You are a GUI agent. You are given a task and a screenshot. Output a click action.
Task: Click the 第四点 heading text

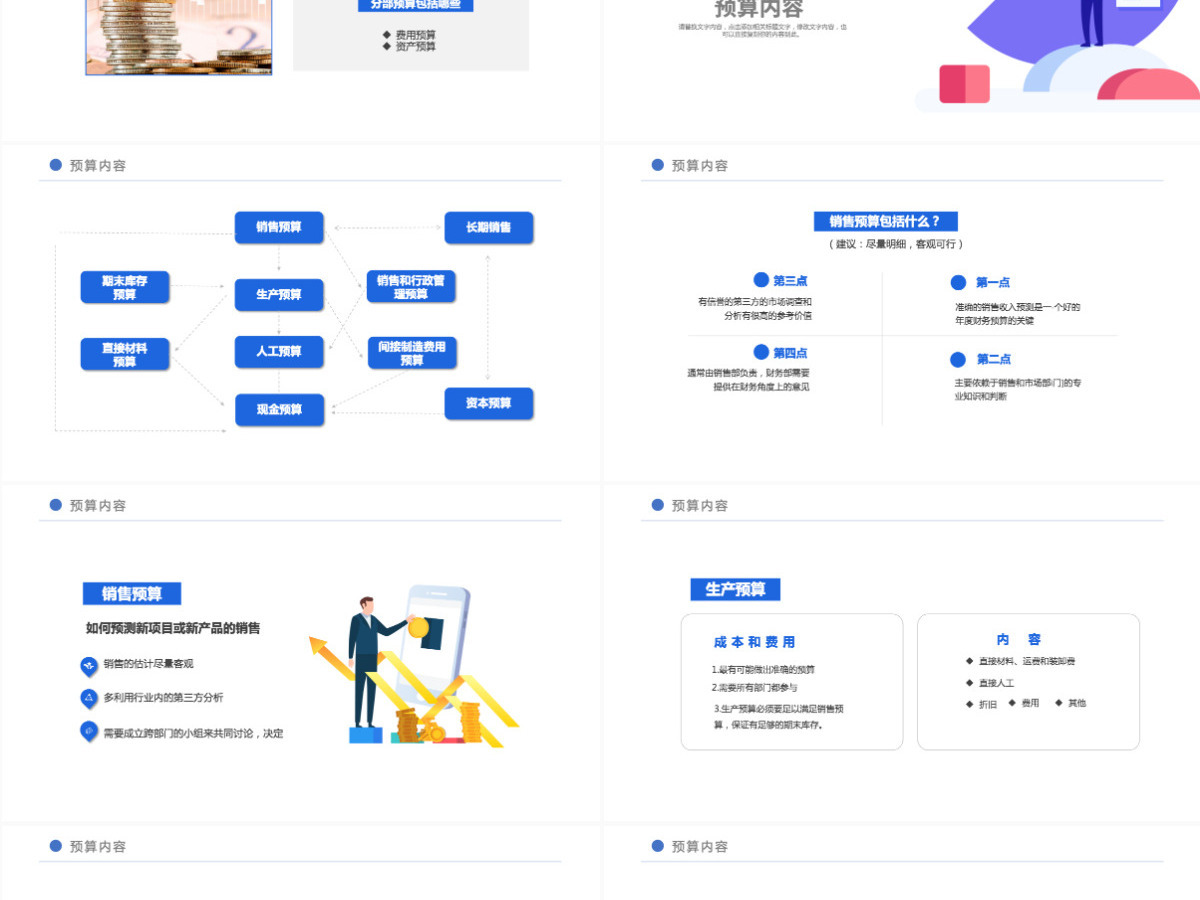[x=790, y=353]
